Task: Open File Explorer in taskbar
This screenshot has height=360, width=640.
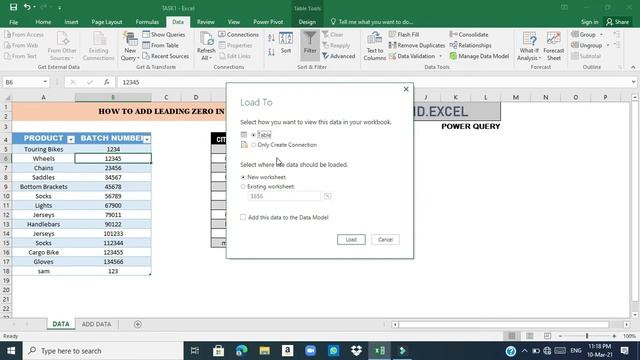Action: [x=264, y=351]
